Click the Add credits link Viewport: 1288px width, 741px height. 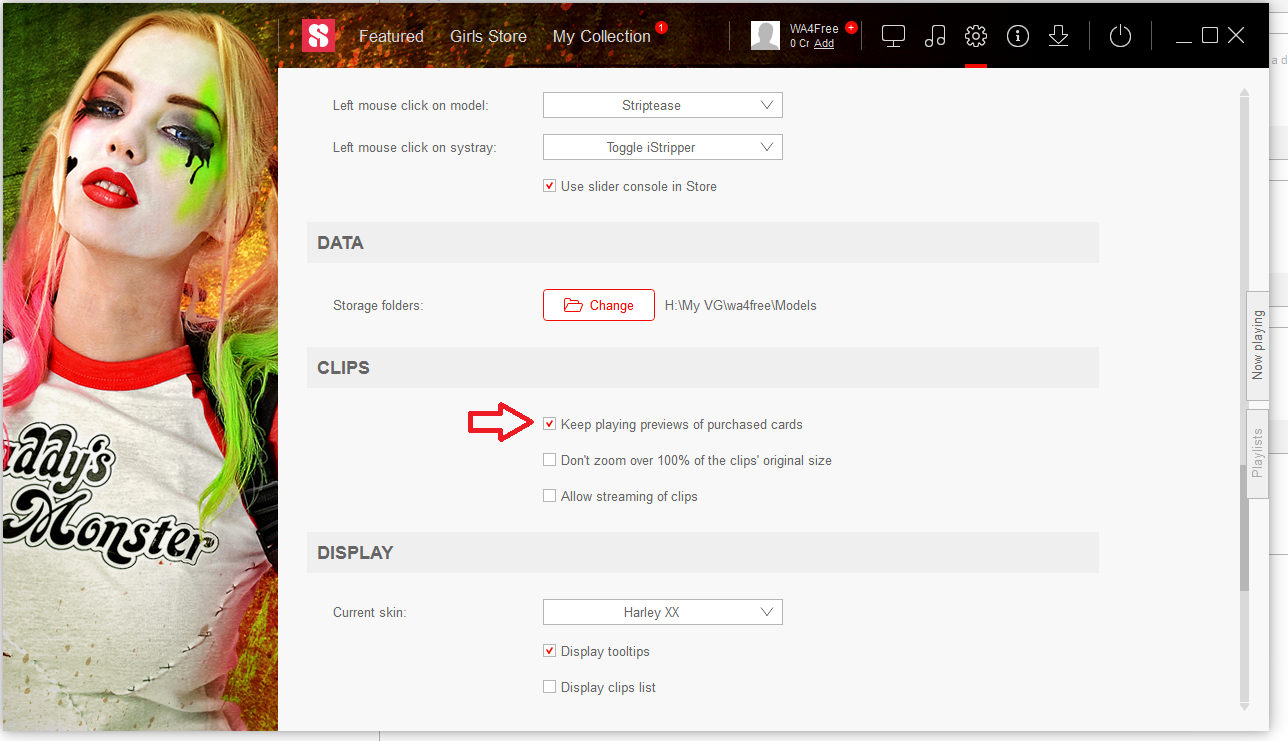point(824,44)
